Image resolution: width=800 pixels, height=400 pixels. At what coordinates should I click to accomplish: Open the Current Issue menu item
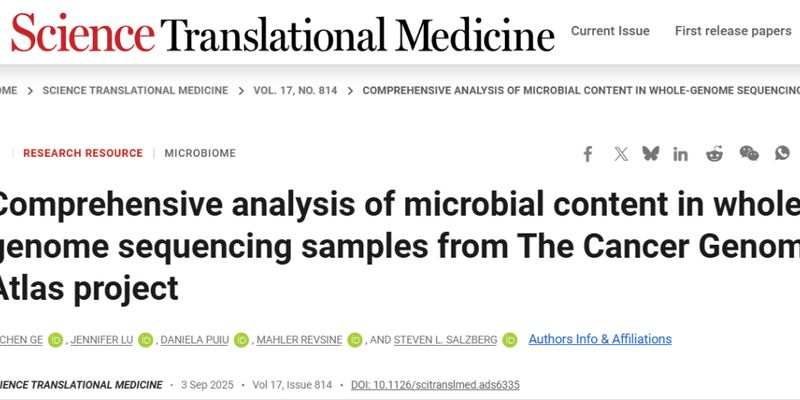pos(610,31)
